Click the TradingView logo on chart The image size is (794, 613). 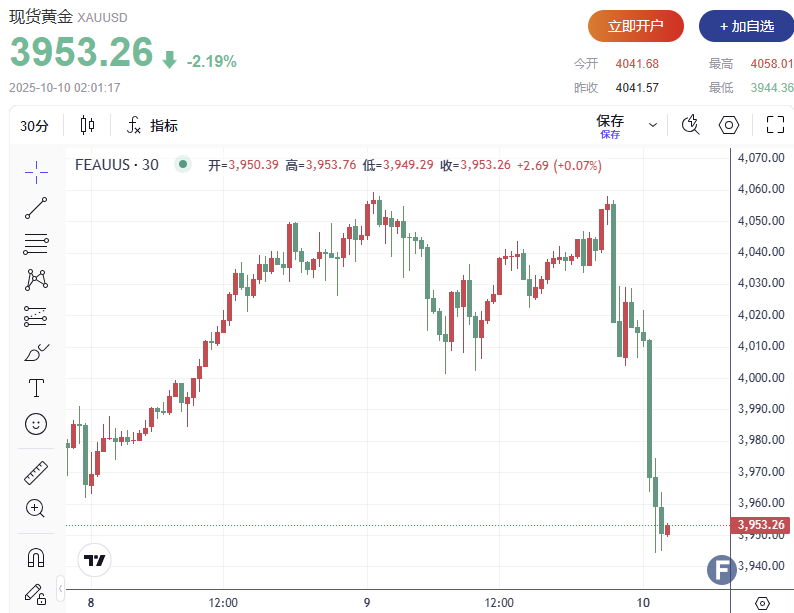click(x=95, y=560)
